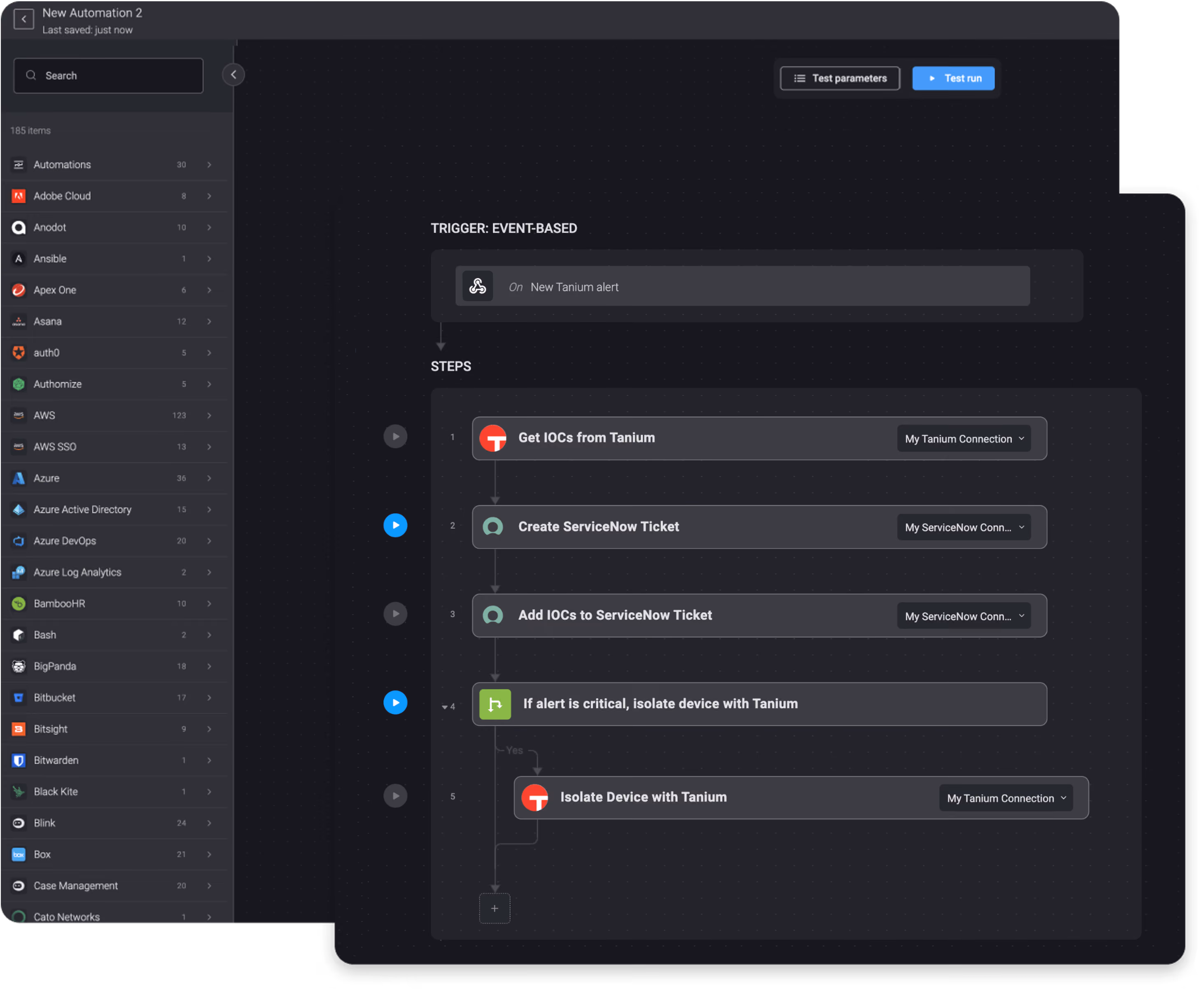Click the Apex One icon in the sidebar
Viewport: 1204px width, 989px height.
coord(19,290)
